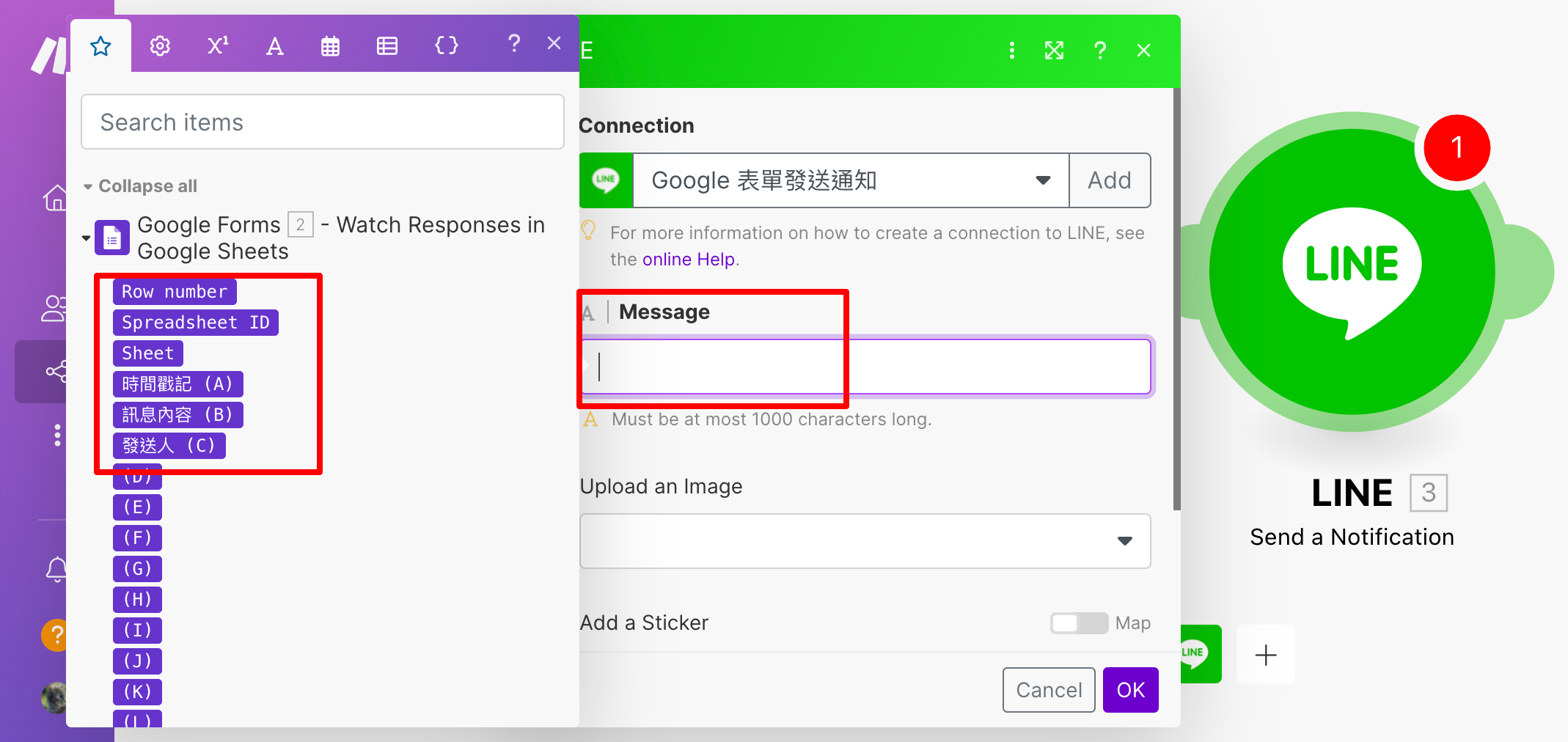The width and height of the screenshot is (1568, 742).
Task: Click the Message text field
Action: click(x=866, y=367)
